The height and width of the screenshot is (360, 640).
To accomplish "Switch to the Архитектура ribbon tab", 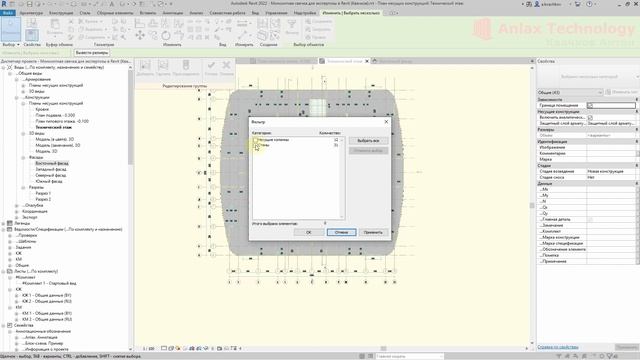I will click(x=31, y=13).
